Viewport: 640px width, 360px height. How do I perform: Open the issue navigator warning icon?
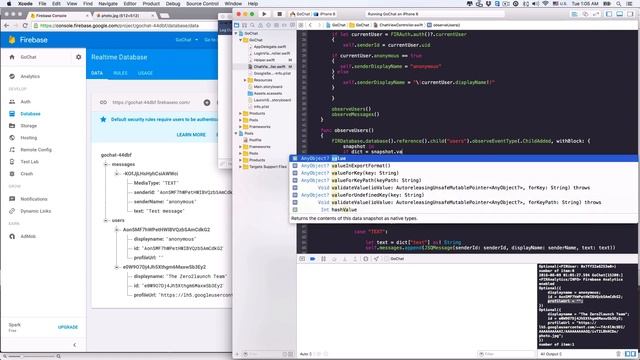(260, 25)
